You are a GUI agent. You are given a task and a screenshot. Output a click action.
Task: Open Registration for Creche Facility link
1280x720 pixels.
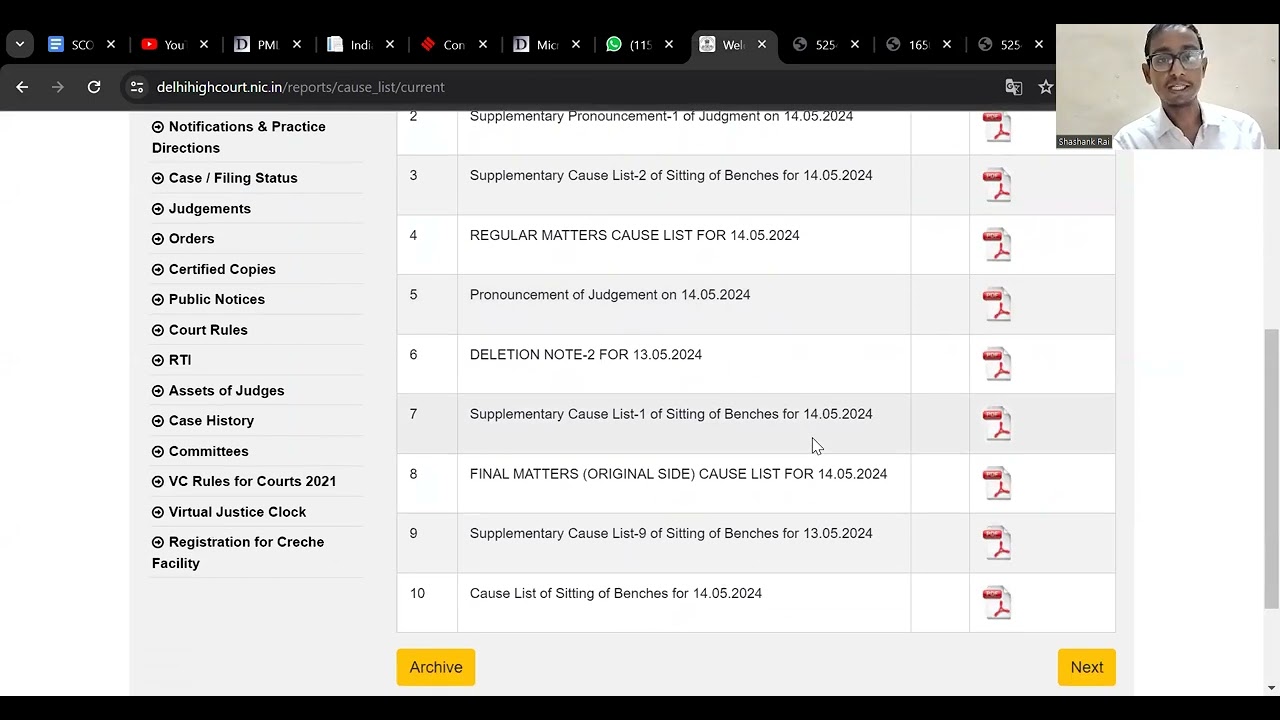[x=238, y=552]
